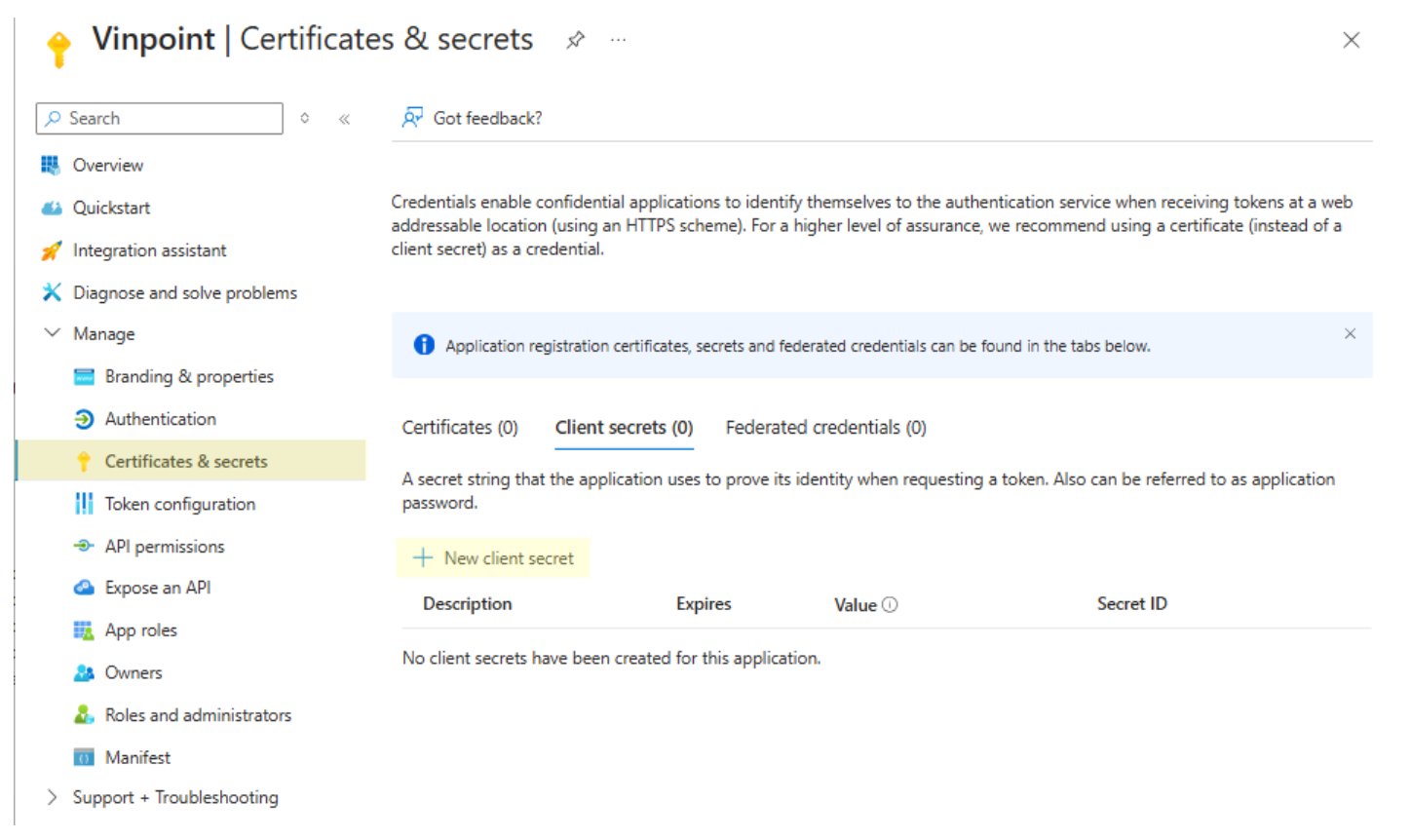This screenshot has height=840, width=1411.
Task: Collapse the sidebar with double chevron
Action: pyautogui.click(x=344, y=119)
